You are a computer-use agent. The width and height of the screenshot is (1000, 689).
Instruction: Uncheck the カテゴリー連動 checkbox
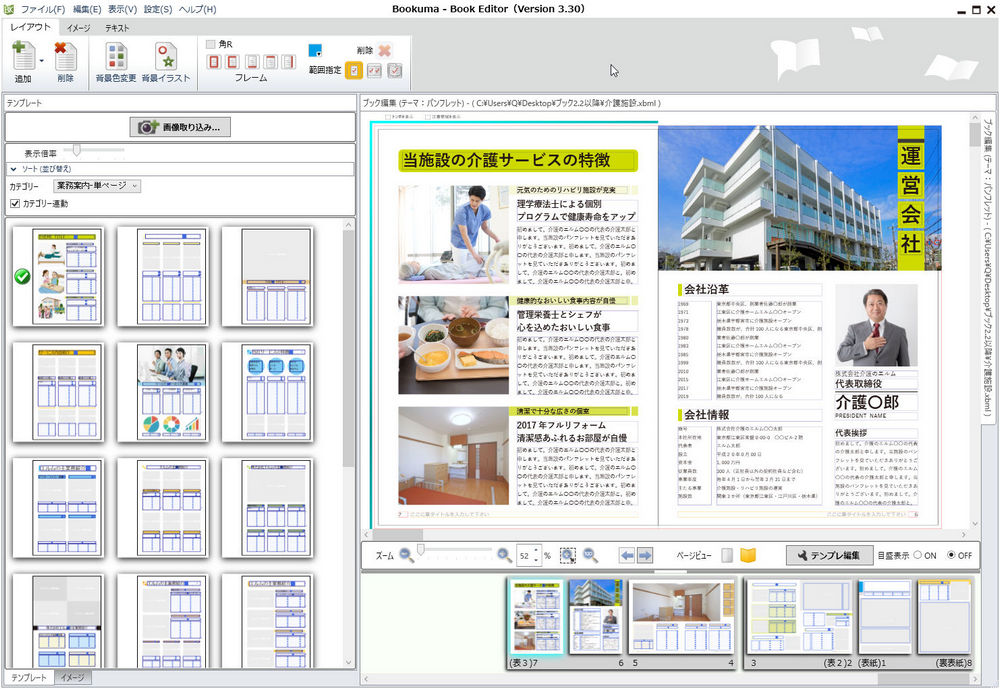tap(14, 204)
